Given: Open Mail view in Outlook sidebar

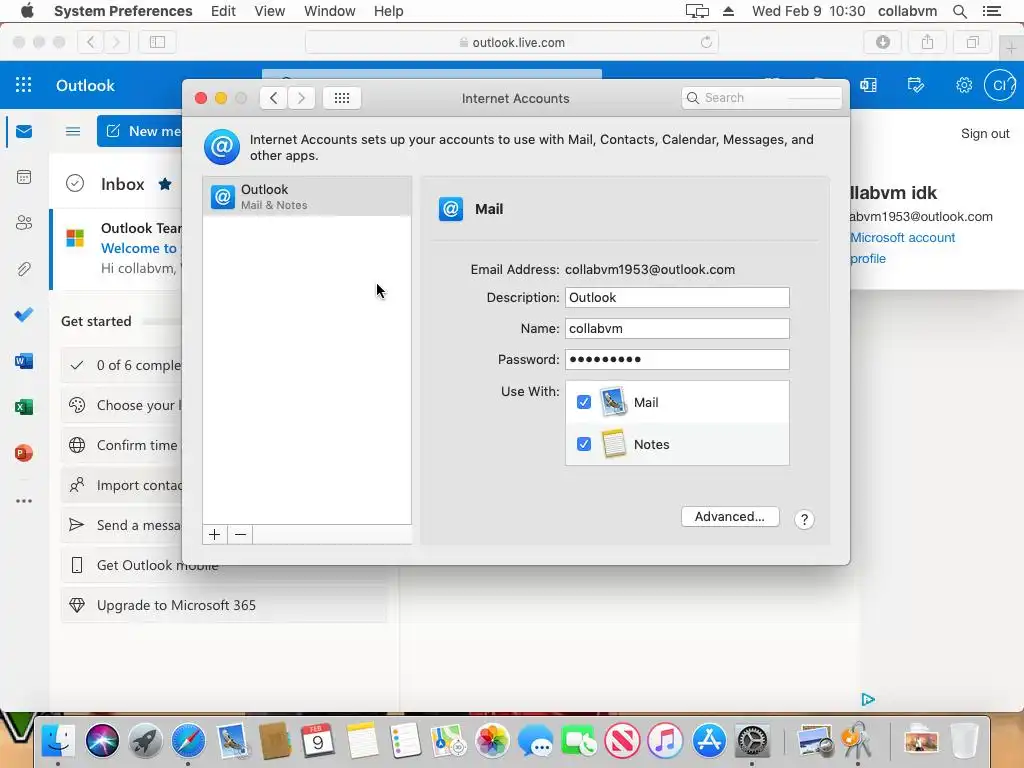Looking at the screenshot, I should [24, 132].
